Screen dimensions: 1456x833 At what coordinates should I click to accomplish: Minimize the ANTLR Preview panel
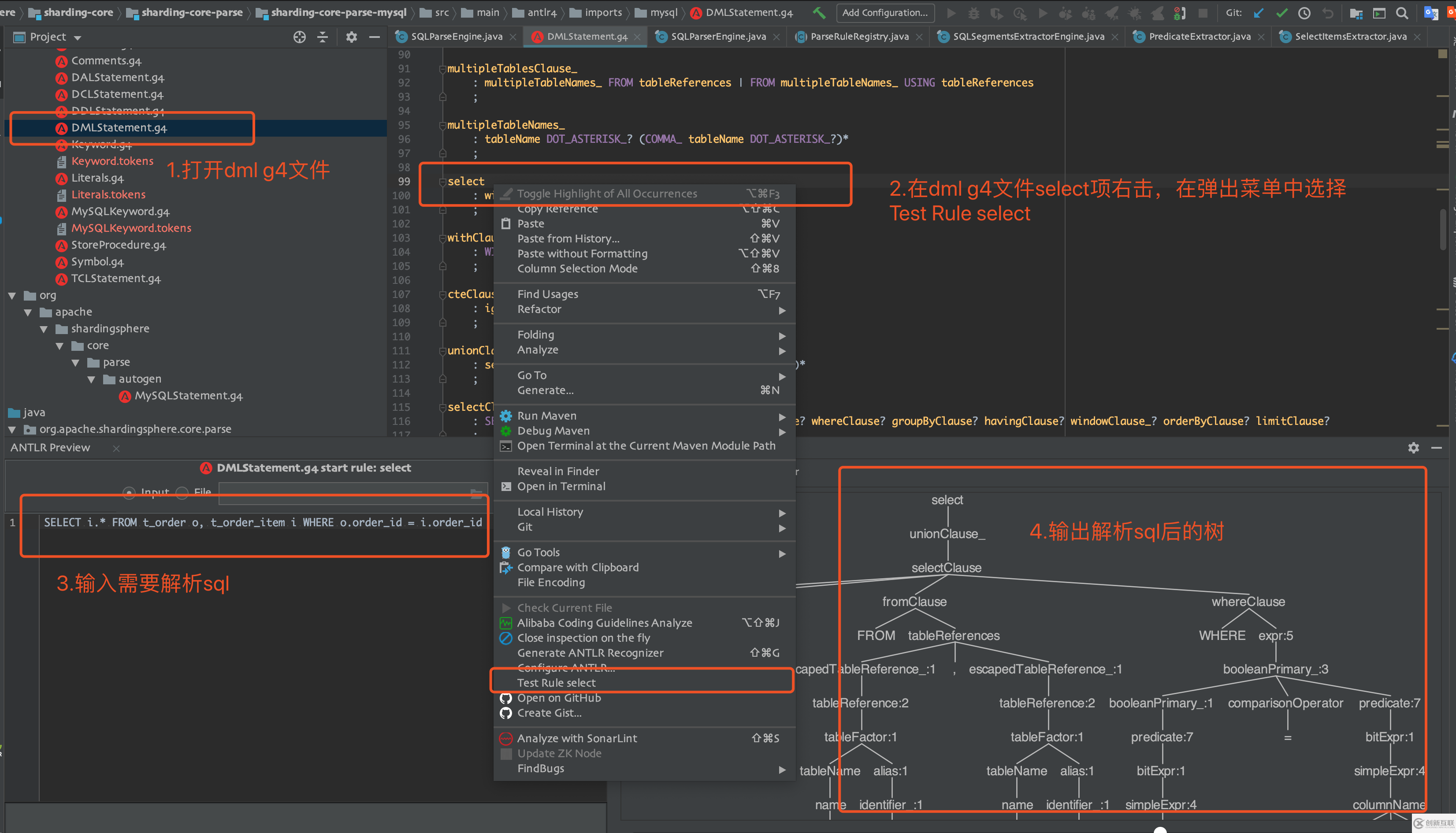tap(1437, 448)
